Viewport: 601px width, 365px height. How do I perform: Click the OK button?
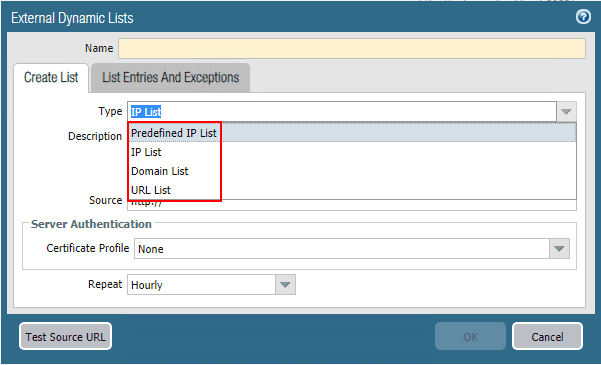(470, 336)
